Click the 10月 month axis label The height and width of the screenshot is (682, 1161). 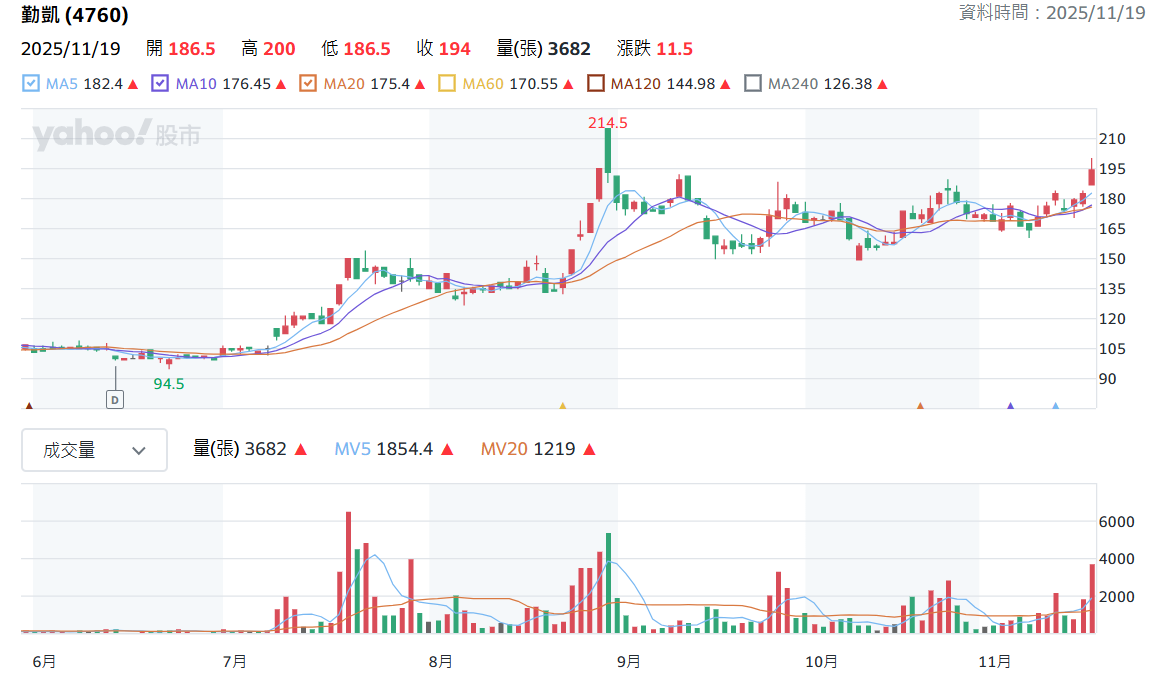tap(821, 661)
